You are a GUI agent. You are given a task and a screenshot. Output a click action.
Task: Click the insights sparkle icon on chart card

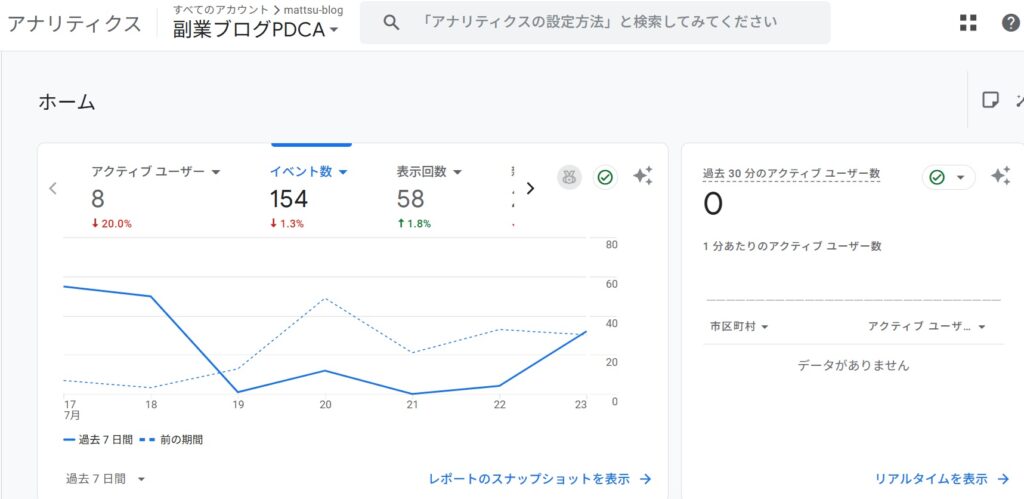click(x=643, y=176)
